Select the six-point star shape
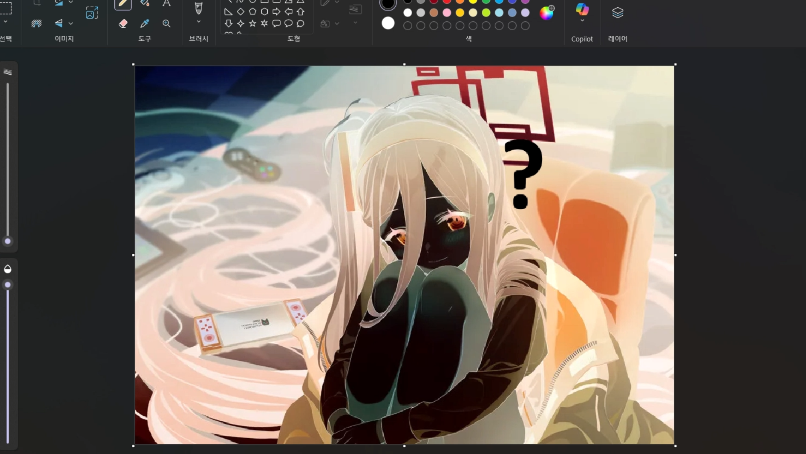 [264, 23]
